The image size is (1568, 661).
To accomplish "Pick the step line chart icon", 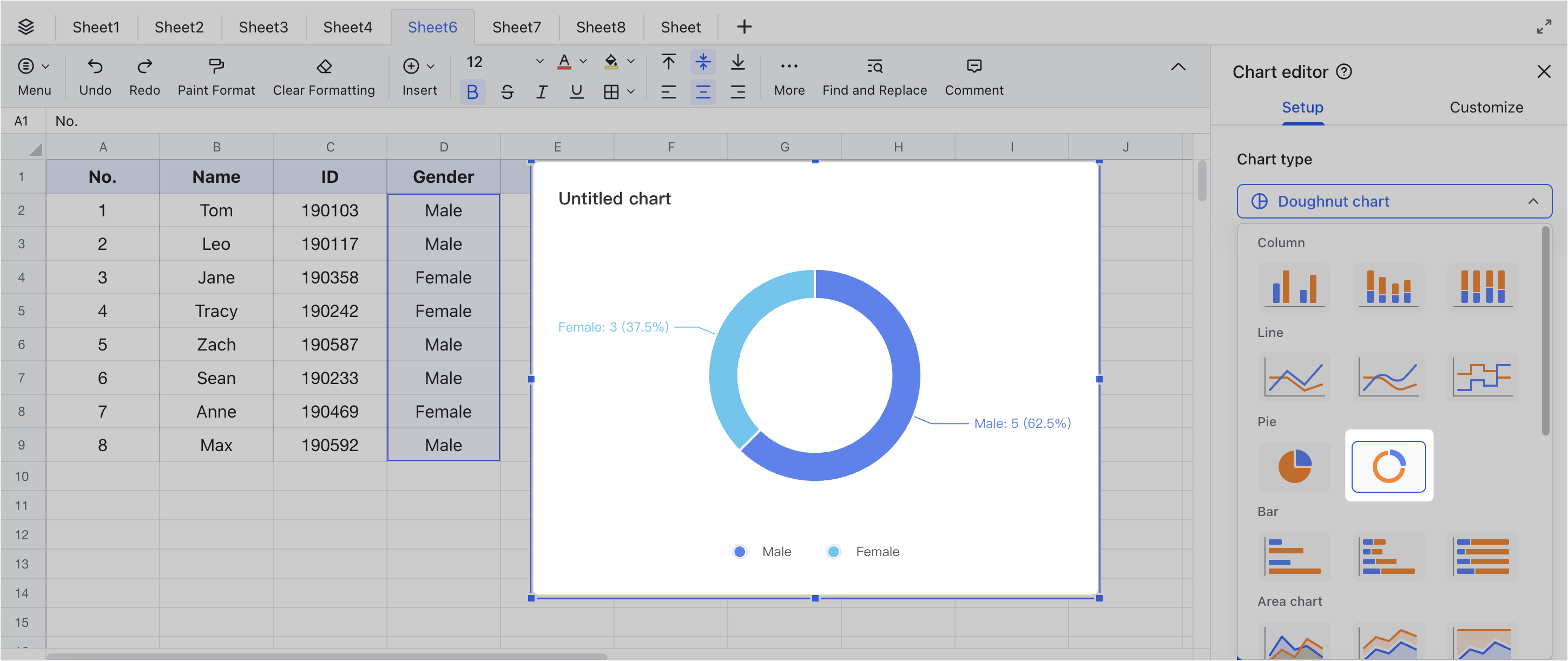I will point(1482,377).
